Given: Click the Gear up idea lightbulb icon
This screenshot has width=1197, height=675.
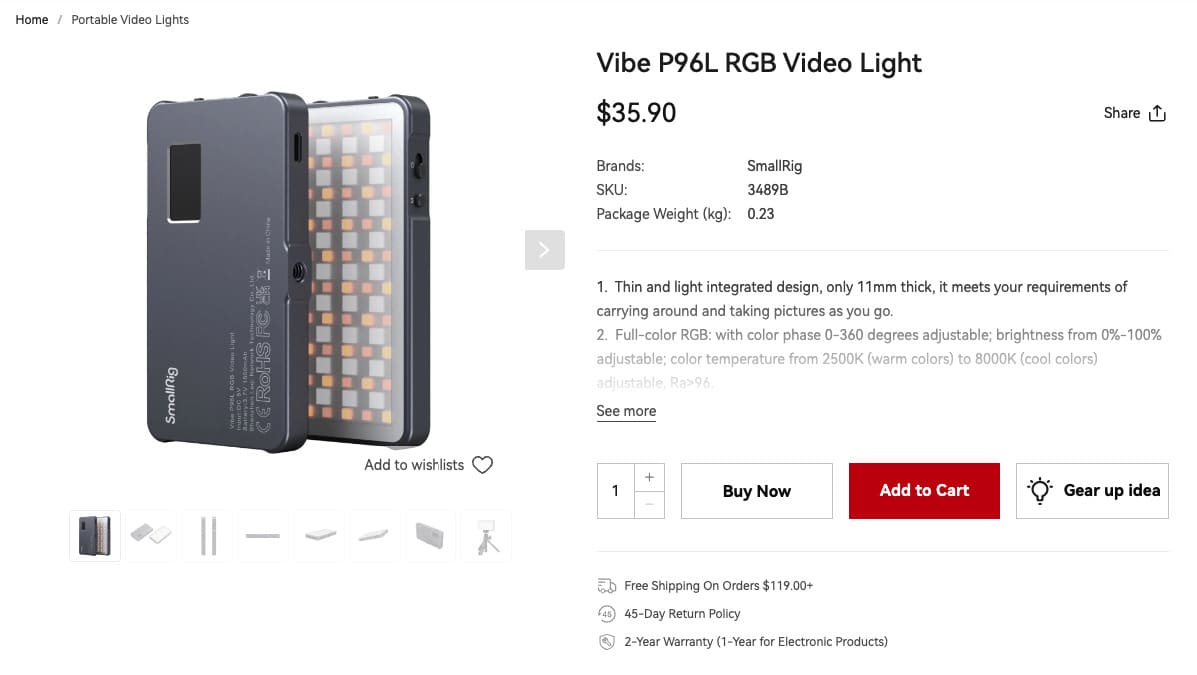Looking at the screenshot, I should (1040, 490).
